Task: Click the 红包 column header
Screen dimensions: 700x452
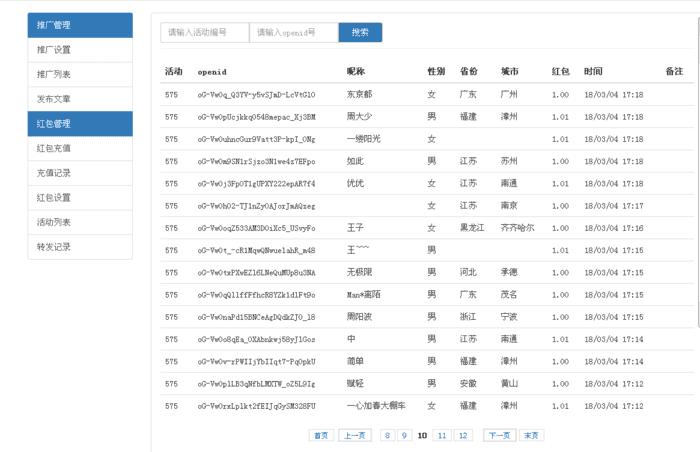Action: [561, 71]
